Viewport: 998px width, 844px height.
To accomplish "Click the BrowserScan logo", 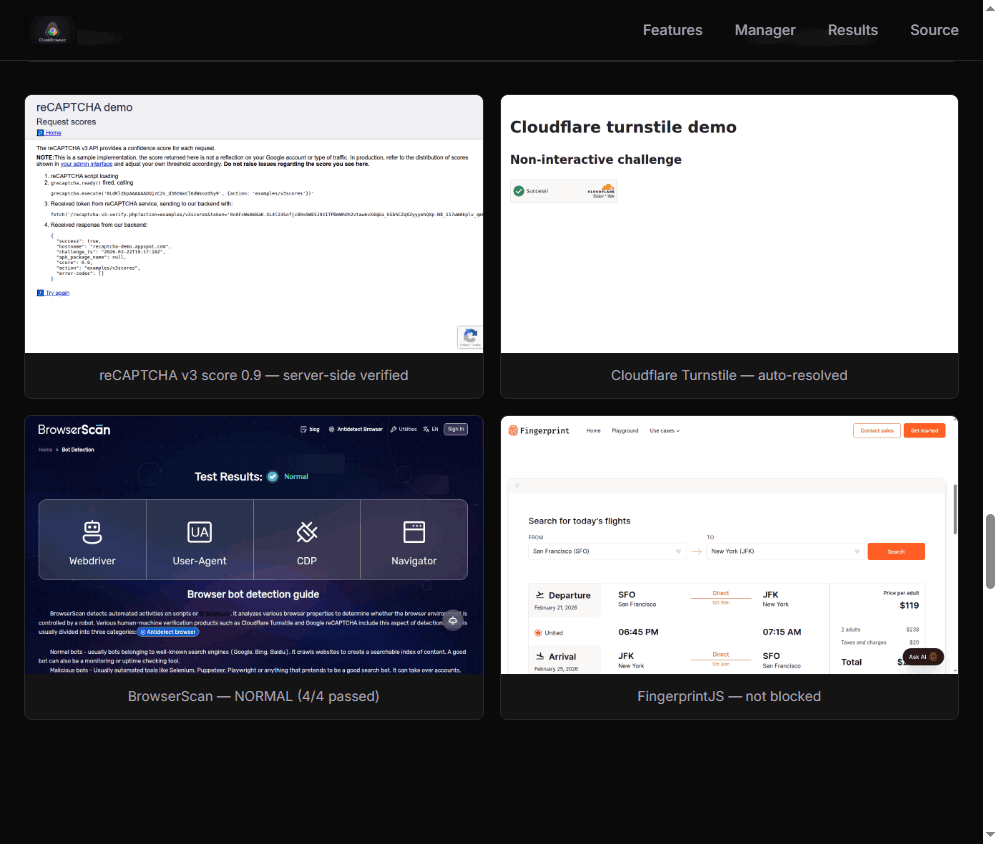I will [74, 430].
